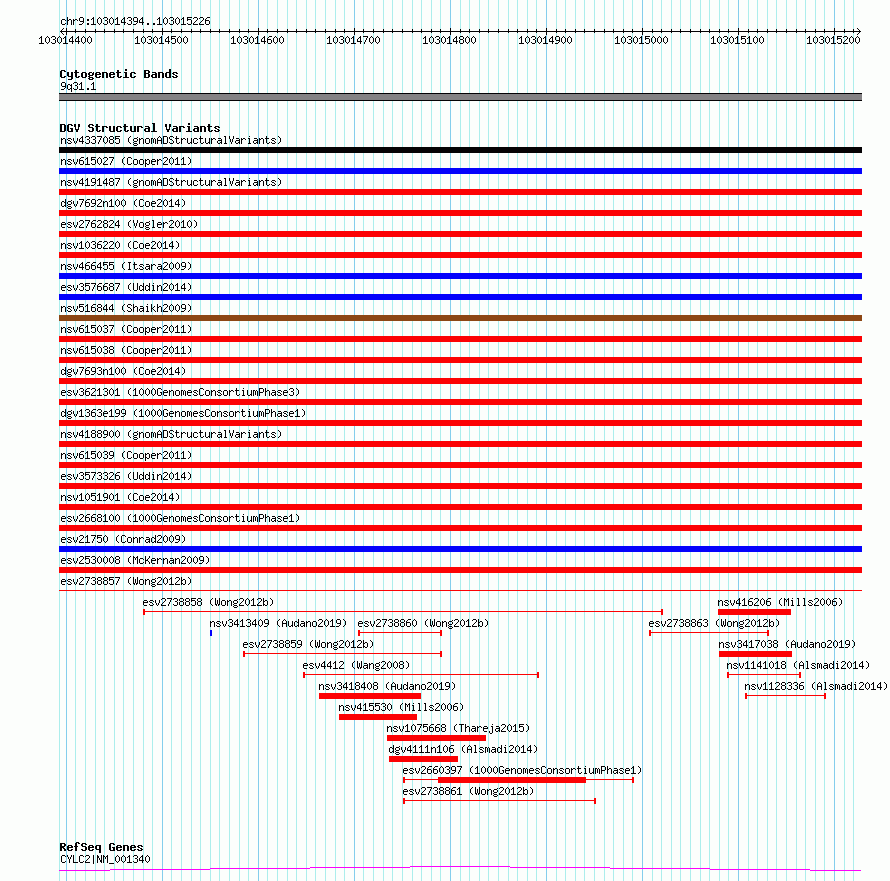Open nsv615038 (Cooper2011) variant

(x=126, y=350)
